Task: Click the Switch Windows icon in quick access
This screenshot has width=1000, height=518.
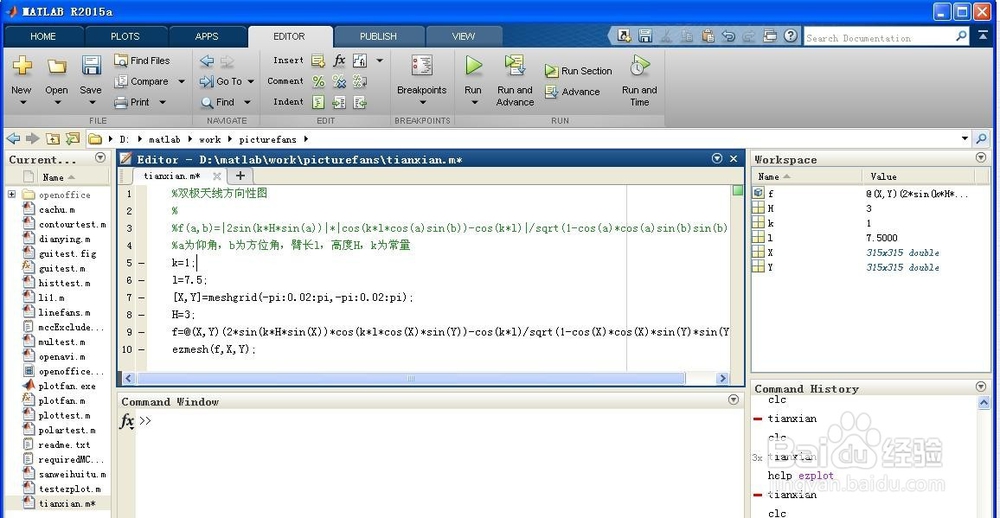Action: point(770,36)
